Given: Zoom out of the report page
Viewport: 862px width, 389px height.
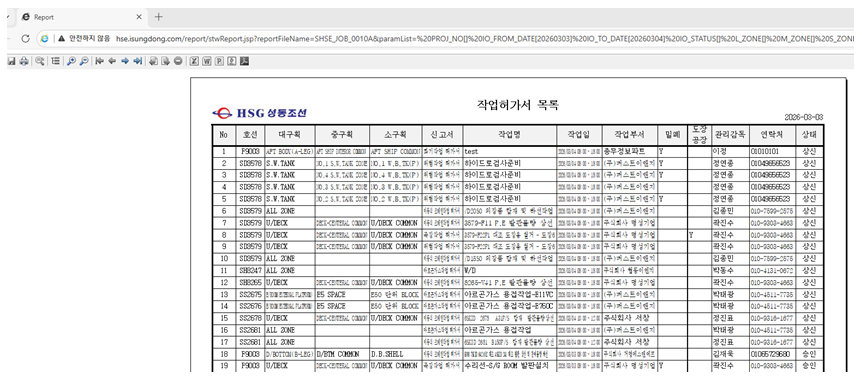Looking at the screenshot, I should 84,61.
